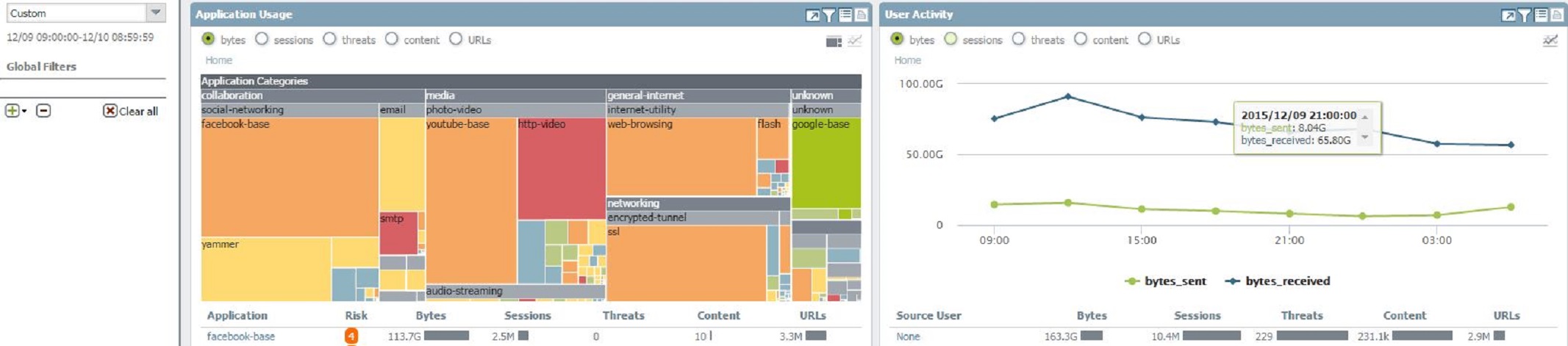Switch Application Usage to line chart view
This screenshot has width=1568, height=346.
(x=854, y=41)
